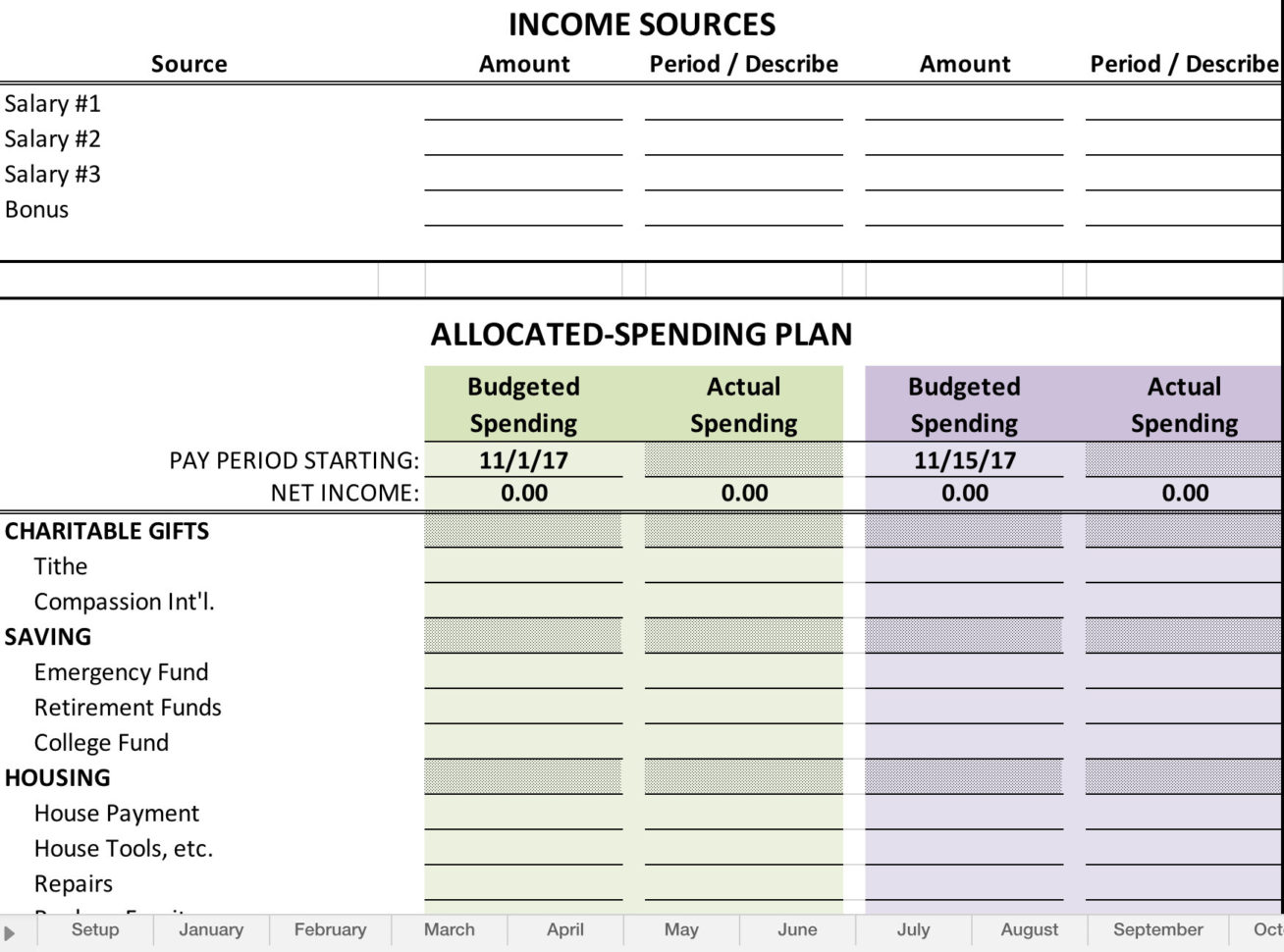Switch to the June sheet tab
1284x952 pixels.
(x=797, y=929)
